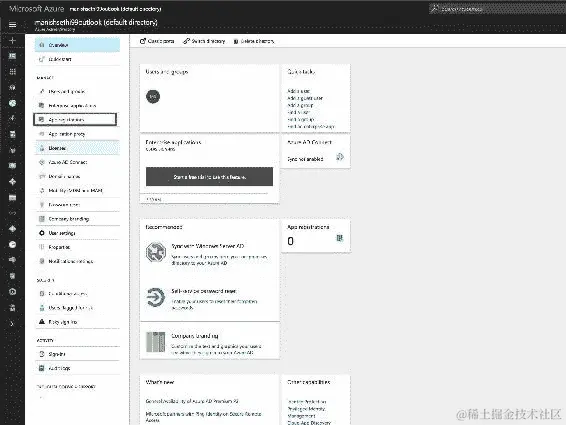The height and width of the screenshot is (425, 566).
Task: Open Users and groups menu item
Action: [x=77, y=92]
